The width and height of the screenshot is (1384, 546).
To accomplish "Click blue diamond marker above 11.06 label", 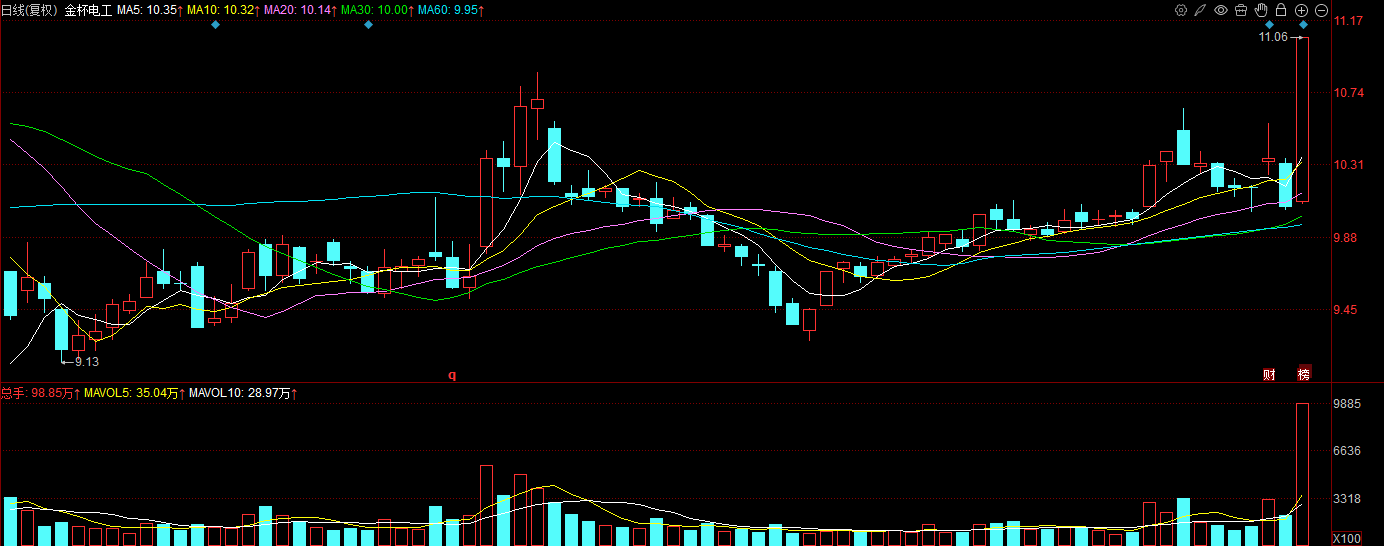I will coord(1269,25).
